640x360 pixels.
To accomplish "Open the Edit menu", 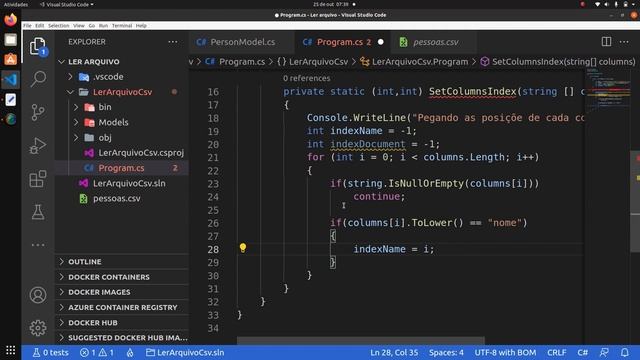I will pyautogui.click(x=40, y=26).
